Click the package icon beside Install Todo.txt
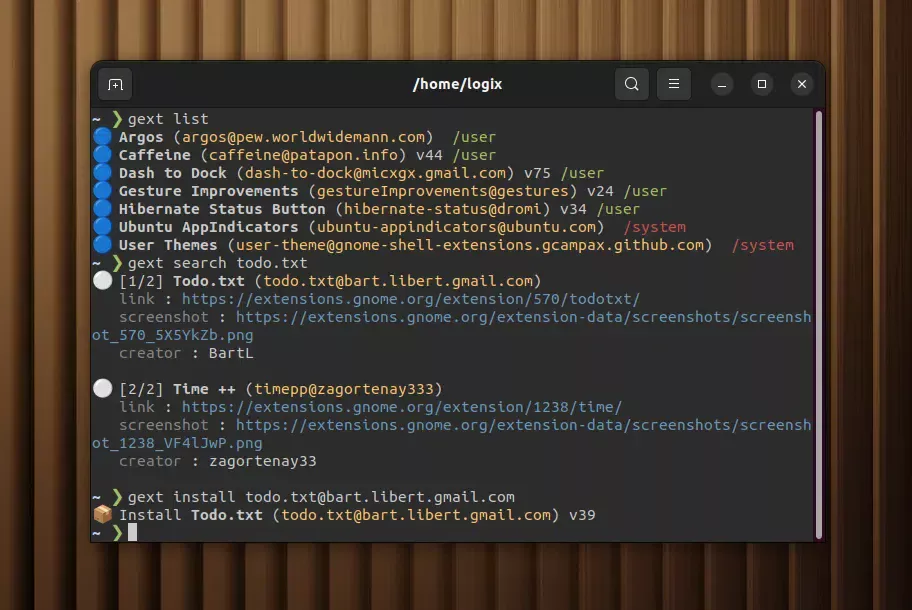This screenshot has height=610, width=912. coord(102,514)
